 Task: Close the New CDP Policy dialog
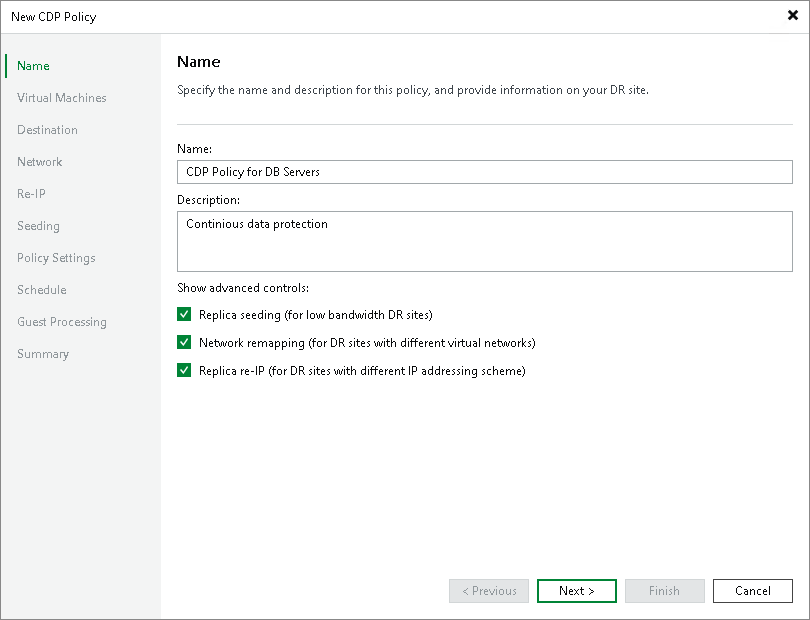792,16
